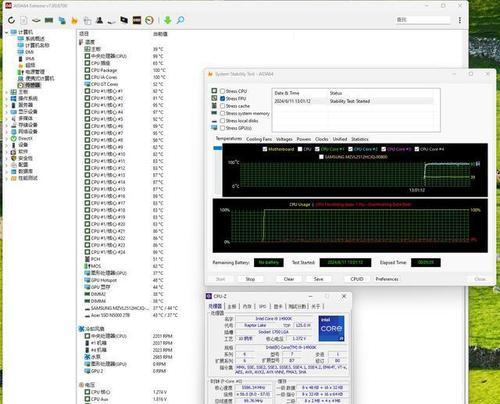Tick the Stress system memory checkbox
Image resolution: width=500 pixels, height=404 pixels.
click(x=222, y=113)
